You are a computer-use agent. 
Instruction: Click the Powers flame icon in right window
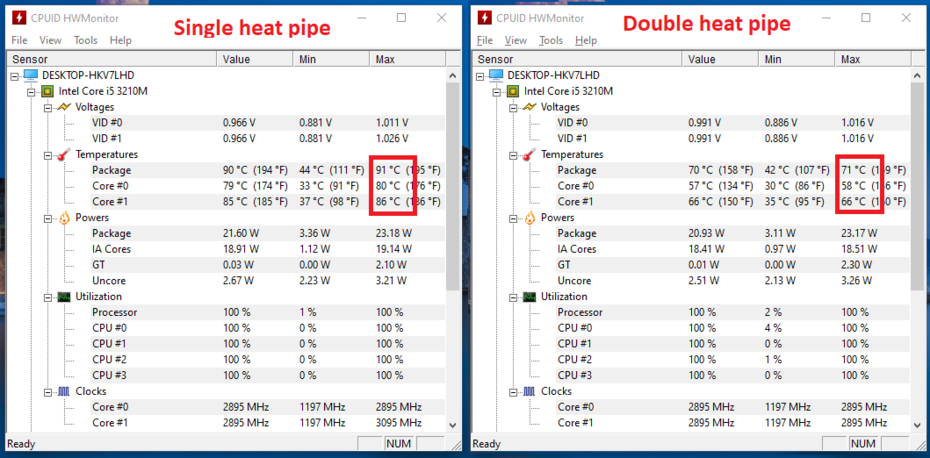530,218
